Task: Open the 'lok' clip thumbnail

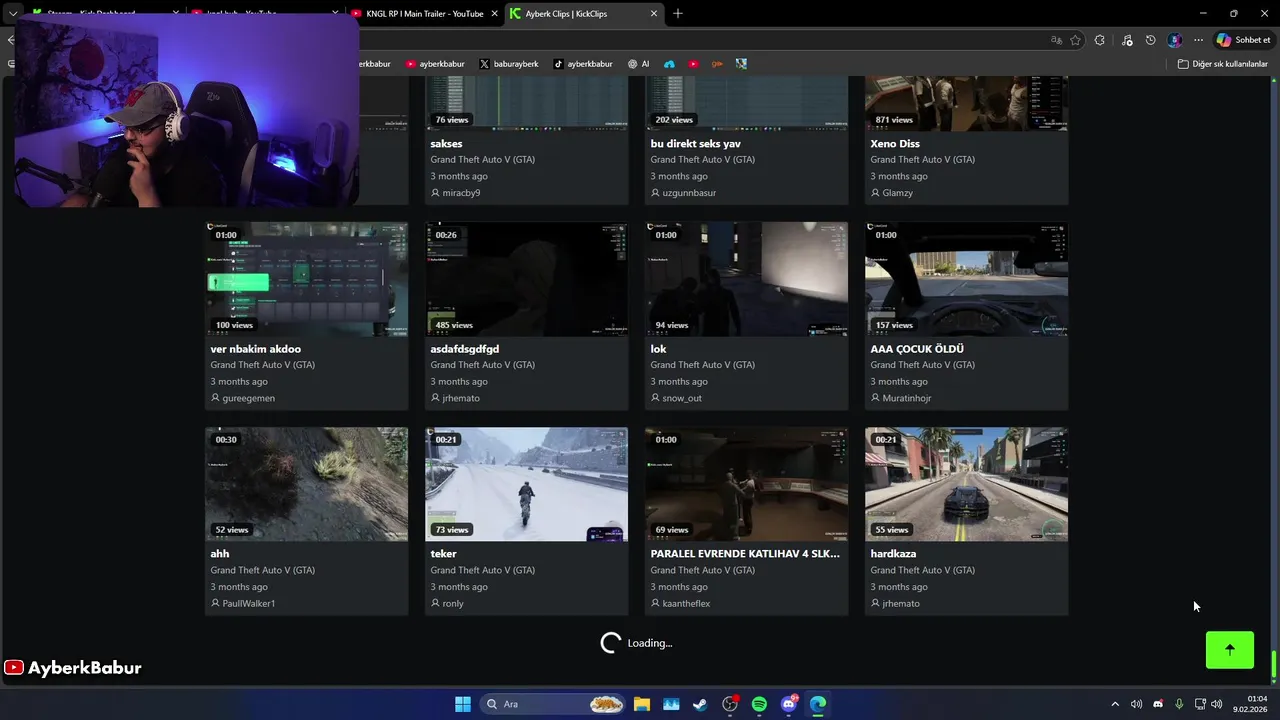Action: click(x=746, y=279)
